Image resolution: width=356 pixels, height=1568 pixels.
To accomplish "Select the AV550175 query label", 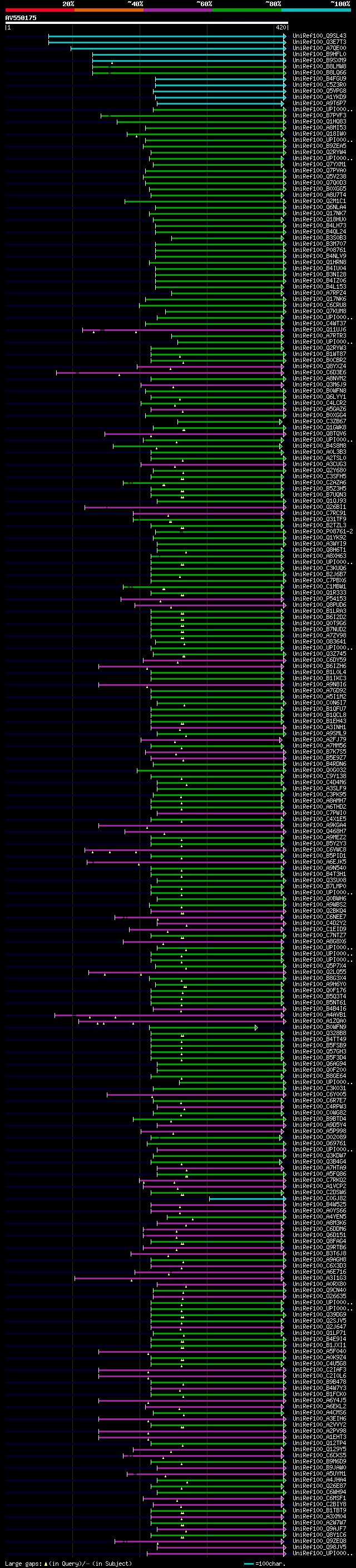I will point(21,18).
